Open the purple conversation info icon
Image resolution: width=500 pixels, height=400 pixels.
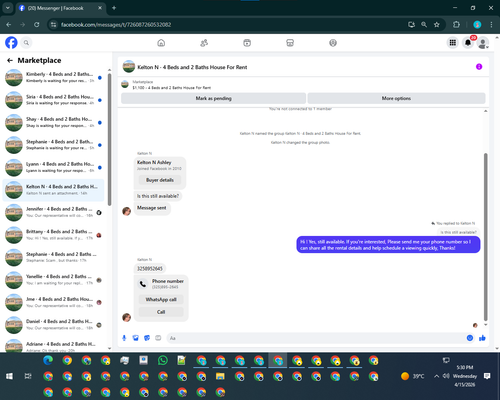coord(479,67)
